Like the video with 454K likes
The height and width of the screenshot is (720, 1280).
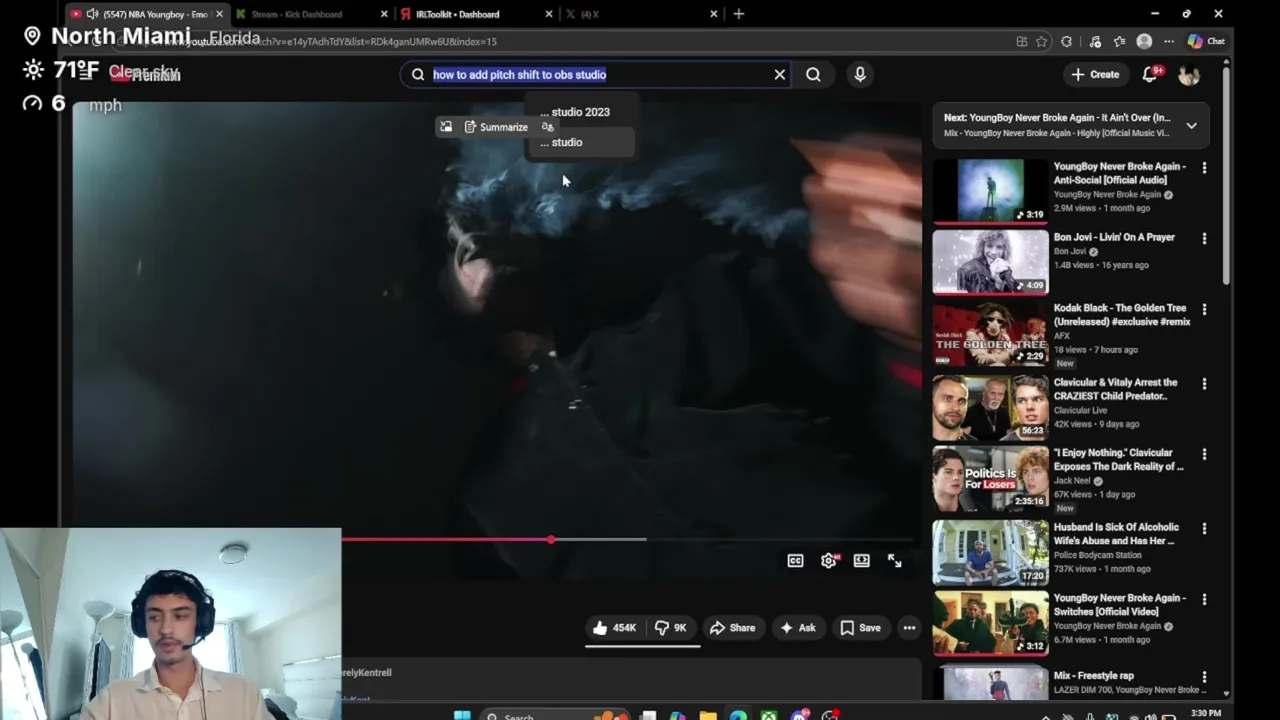click(614, 628)
